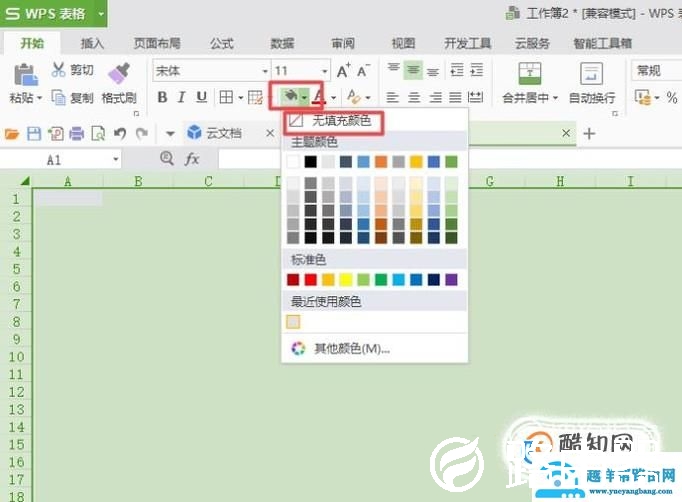This screenshot has height=502, width=682.
Task: Select the recently used color swatch
Action: [x=293, y=322]
